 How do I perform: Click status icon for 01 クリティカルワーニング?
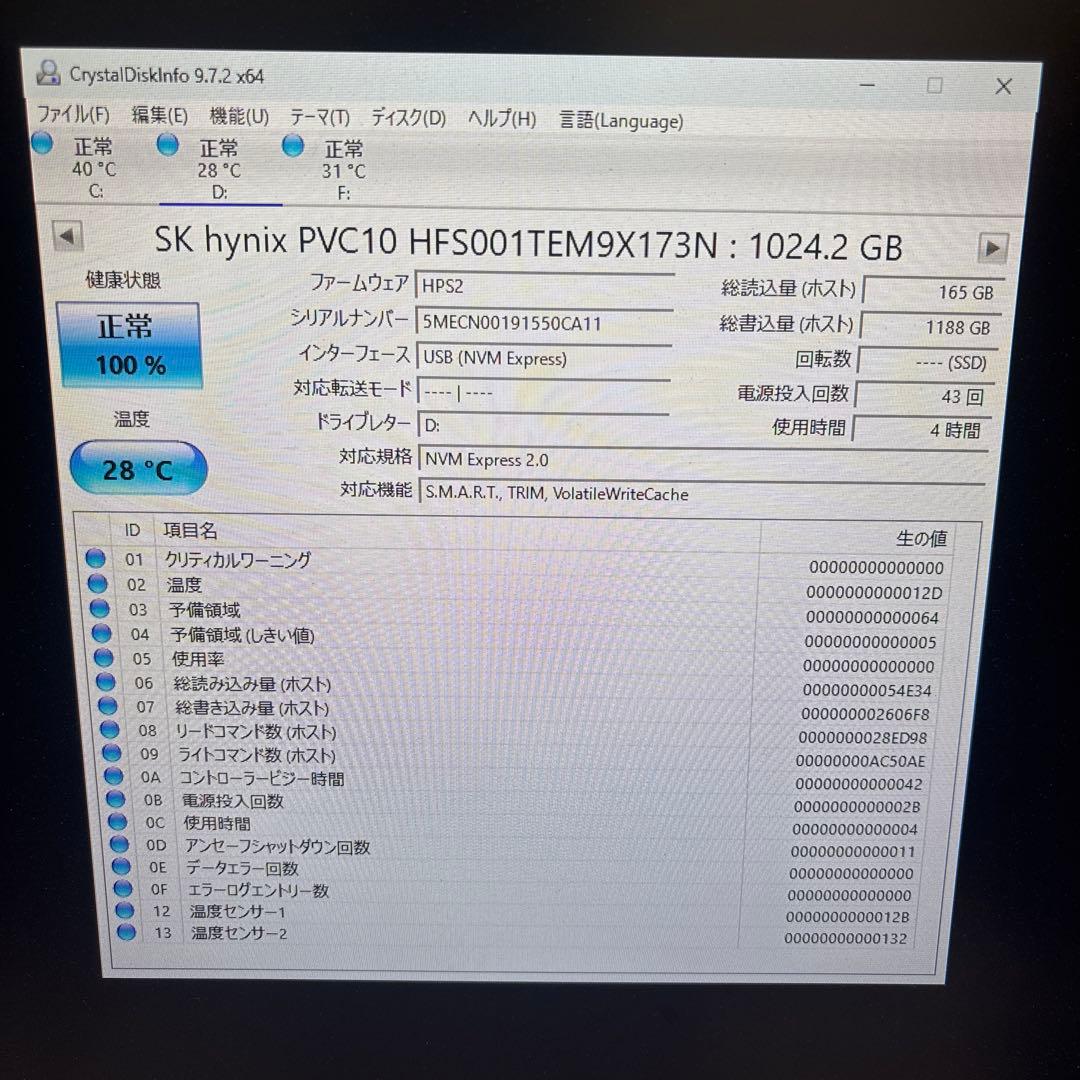pyautogui.click(x=96, y=559)
